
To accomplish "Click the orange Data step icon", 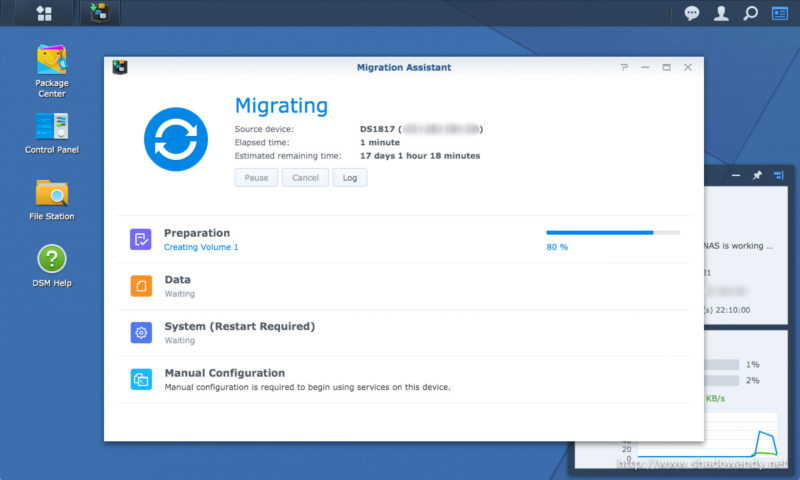I will pos(141,286).
